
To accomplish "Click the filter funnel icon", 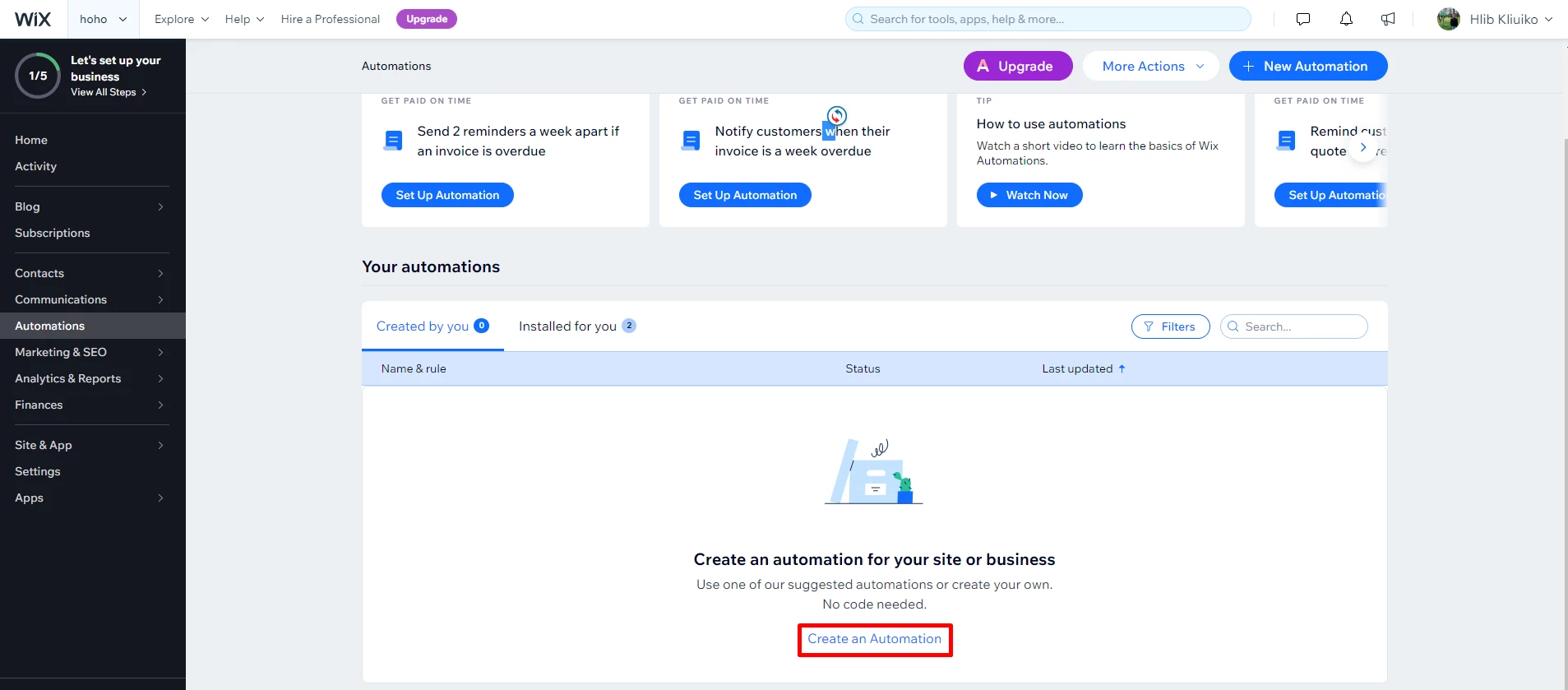I will pos(1149,326).
